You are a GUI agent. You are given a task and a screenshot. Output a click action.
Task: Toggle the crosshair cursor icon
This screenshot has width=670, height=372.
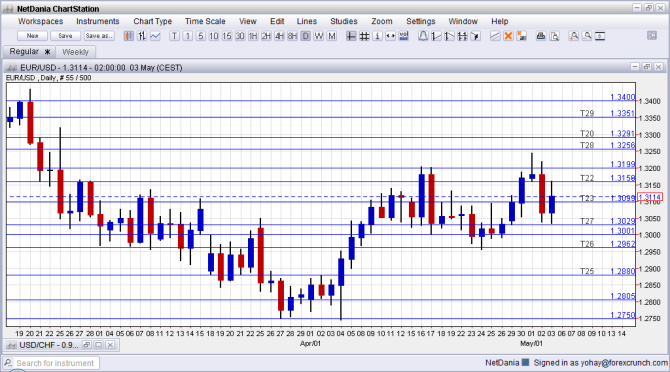[351, 36]
